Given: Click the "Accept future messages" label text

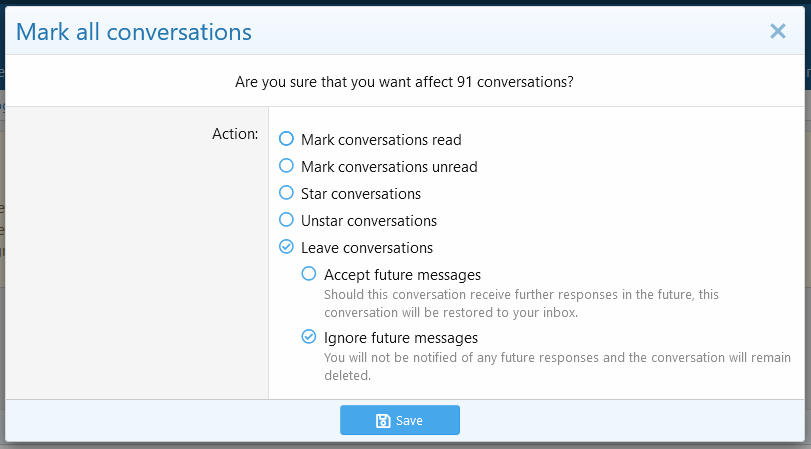Looking at the screenshot, I should (403, 275).
